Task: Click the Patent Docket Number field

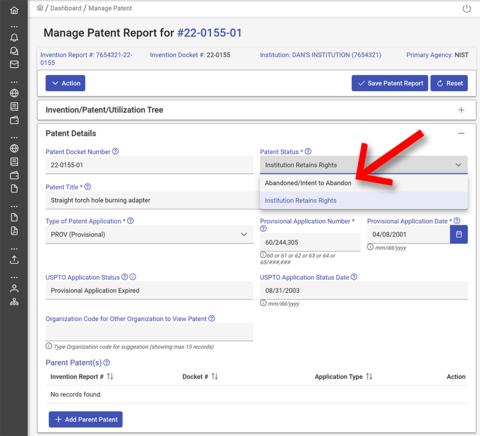Action: tap(149, 165)
